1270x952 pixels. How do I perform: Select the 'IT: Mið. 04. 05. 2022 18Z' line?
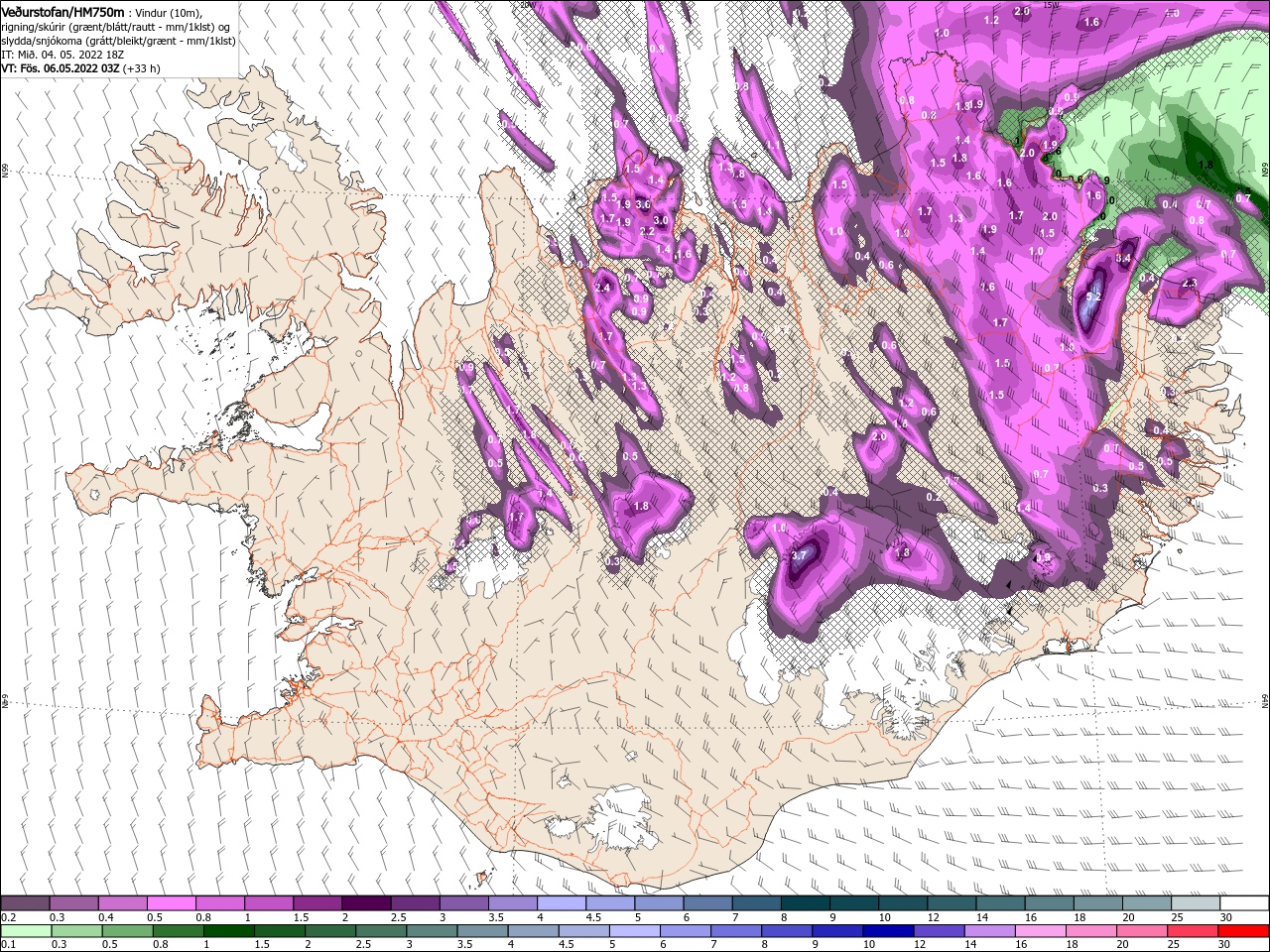62,55
